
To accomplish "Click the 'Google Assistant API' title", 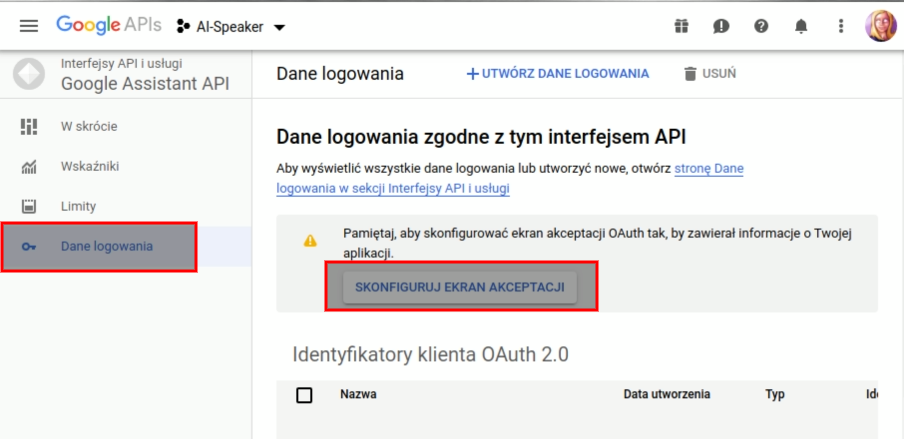I will click(x=145, y=84).
